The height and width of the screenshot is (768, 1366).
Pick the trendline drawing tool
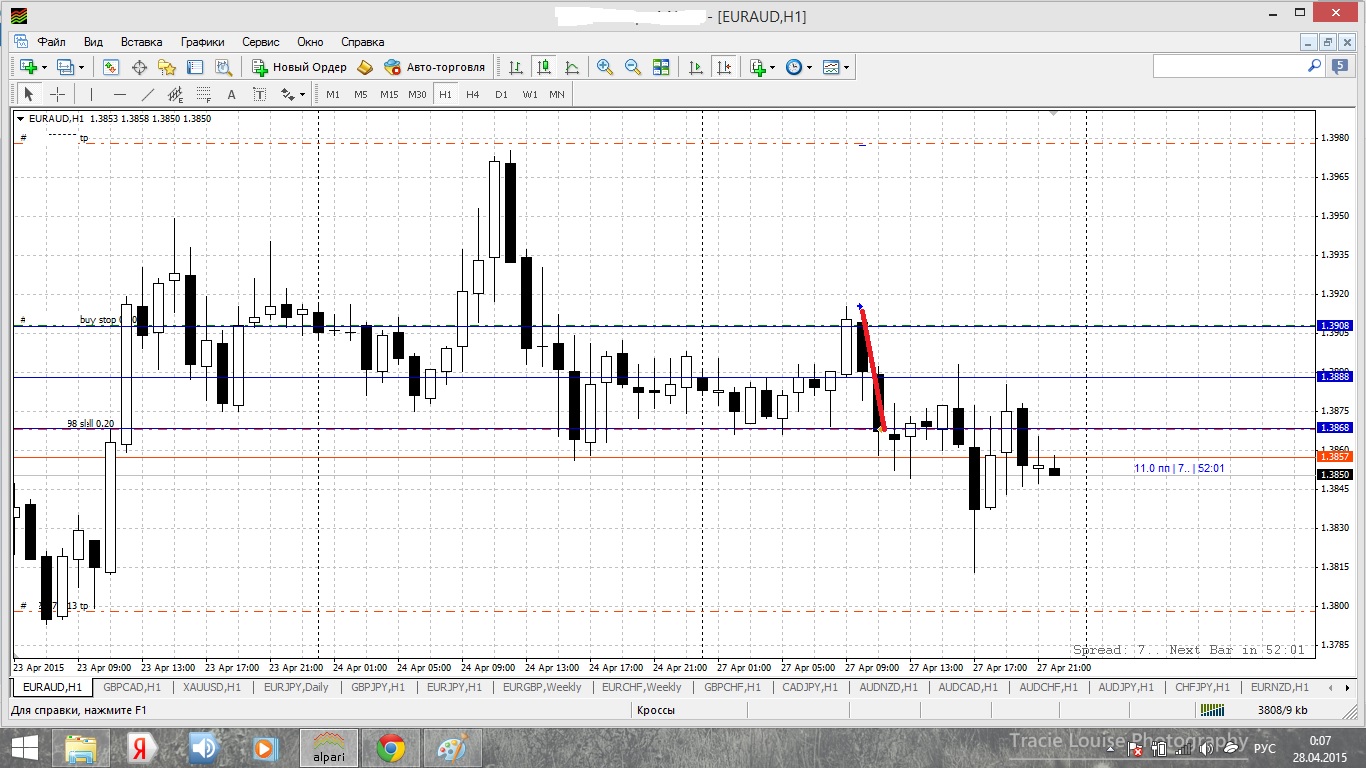tap(148, 94)
